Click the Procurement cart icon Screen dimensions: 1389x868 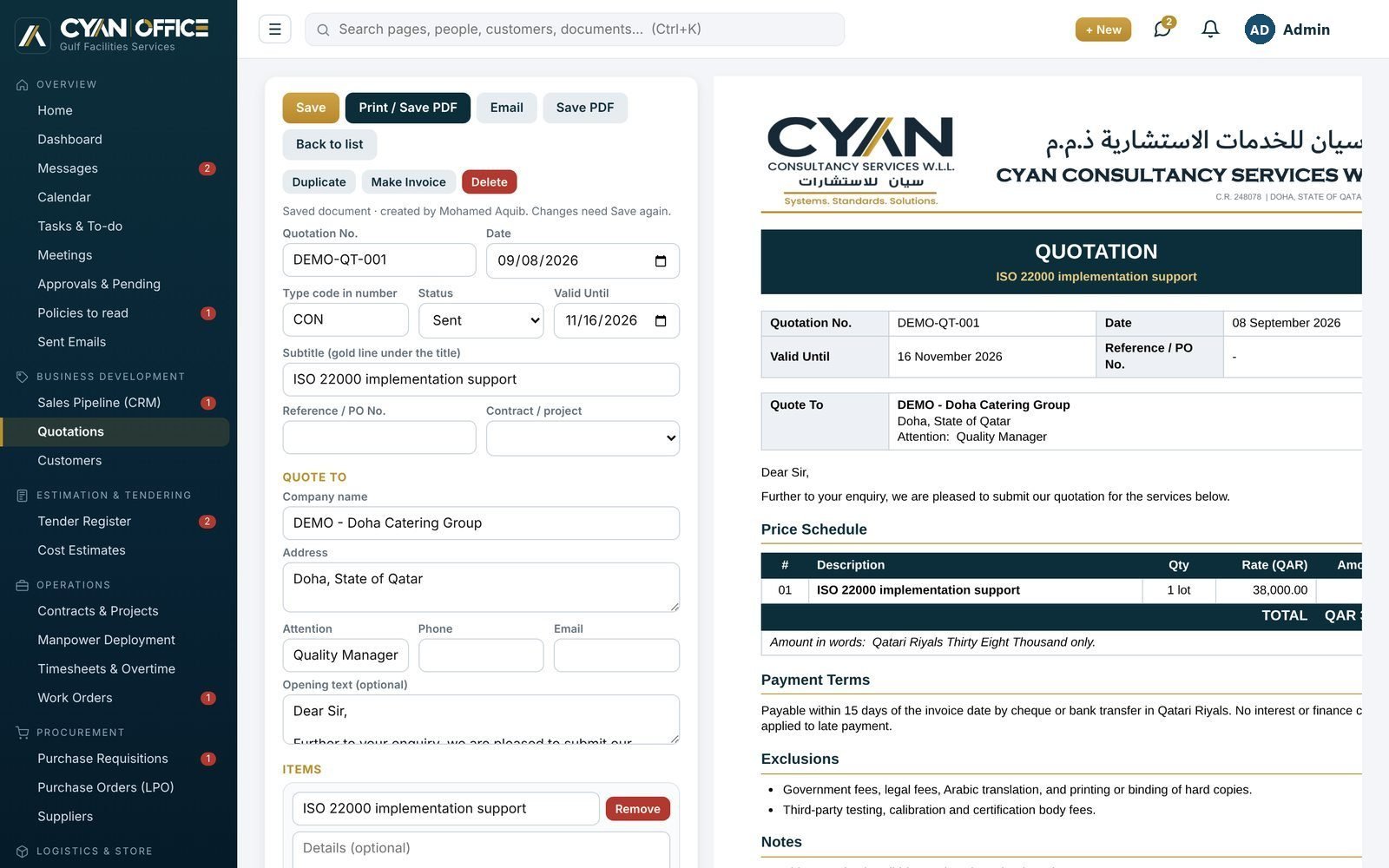click(x=22, y=733)
